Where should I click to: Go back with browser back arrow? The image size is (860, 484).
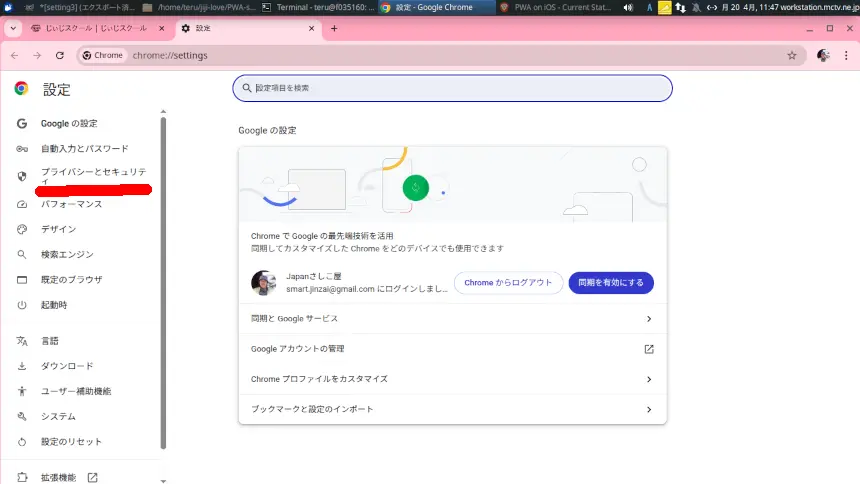click(x=14, y=55)
